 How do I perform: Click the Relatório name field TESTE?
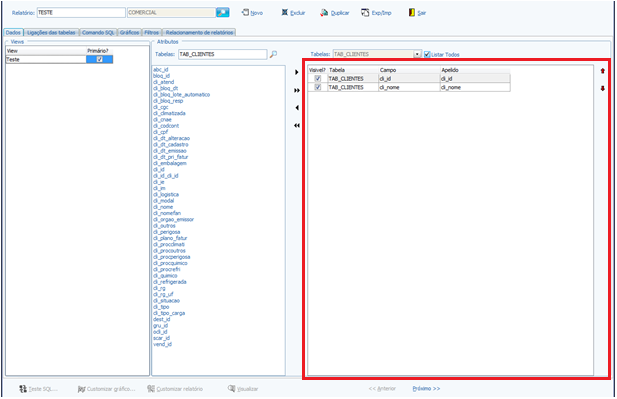(x=81, y=13)
